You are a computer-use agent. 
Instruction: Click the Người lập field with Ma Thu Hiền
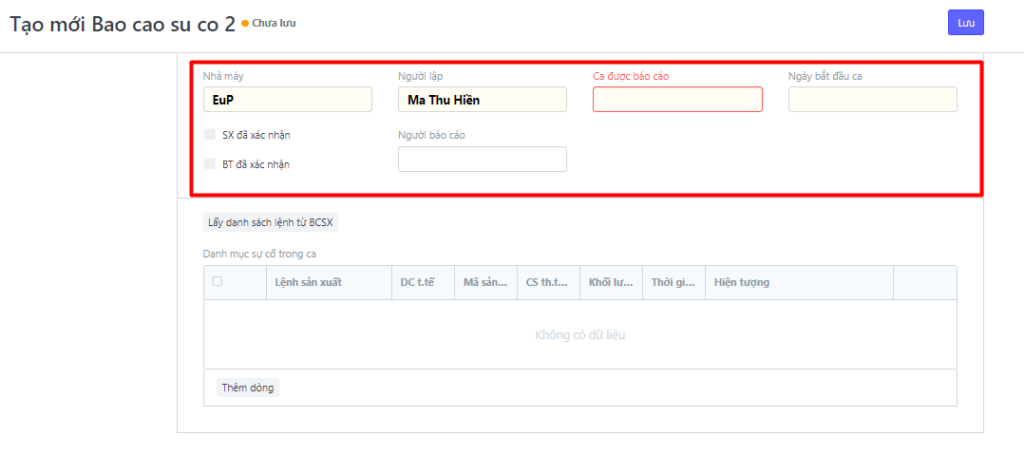click(x=482, y=99)
